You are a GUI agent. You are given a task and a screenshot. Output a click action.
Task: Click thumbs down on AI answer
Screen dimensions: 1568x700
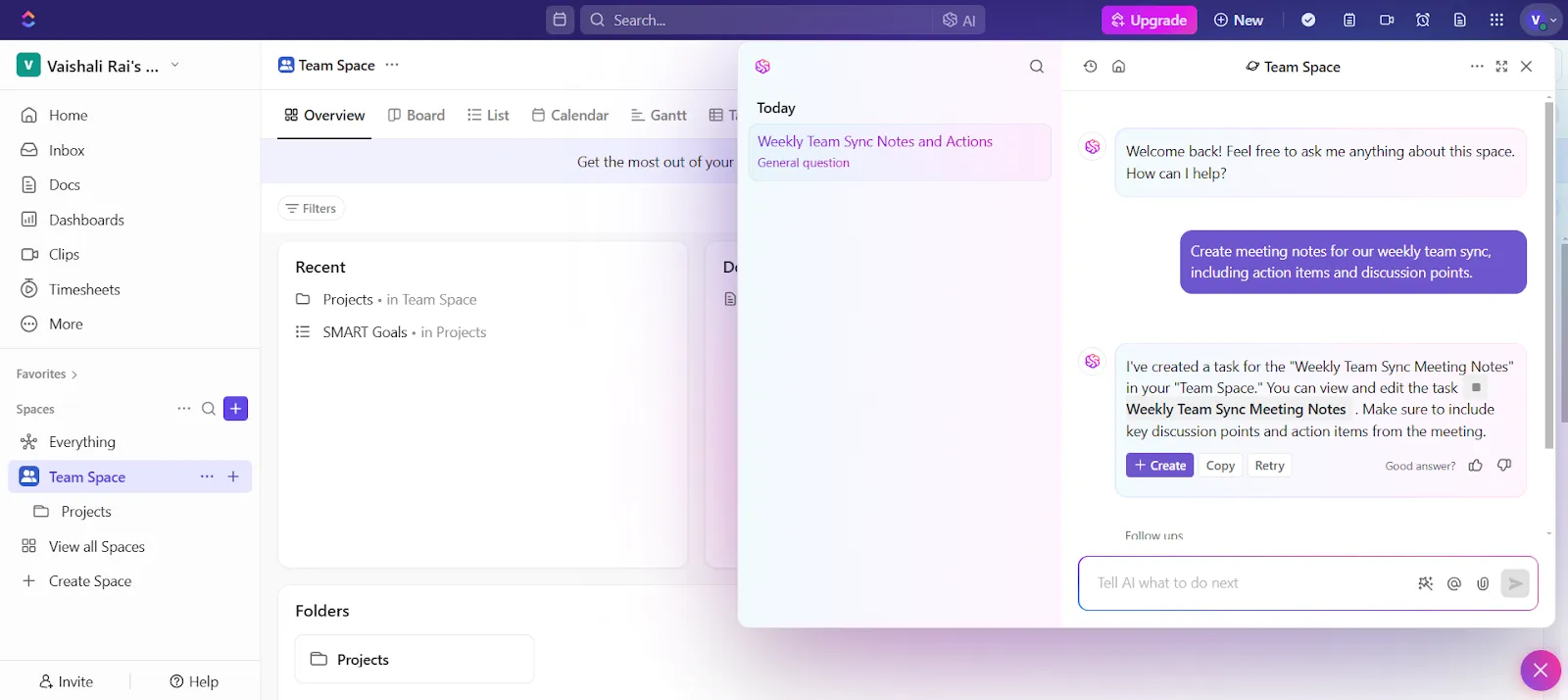click(x=1504, y=466)
